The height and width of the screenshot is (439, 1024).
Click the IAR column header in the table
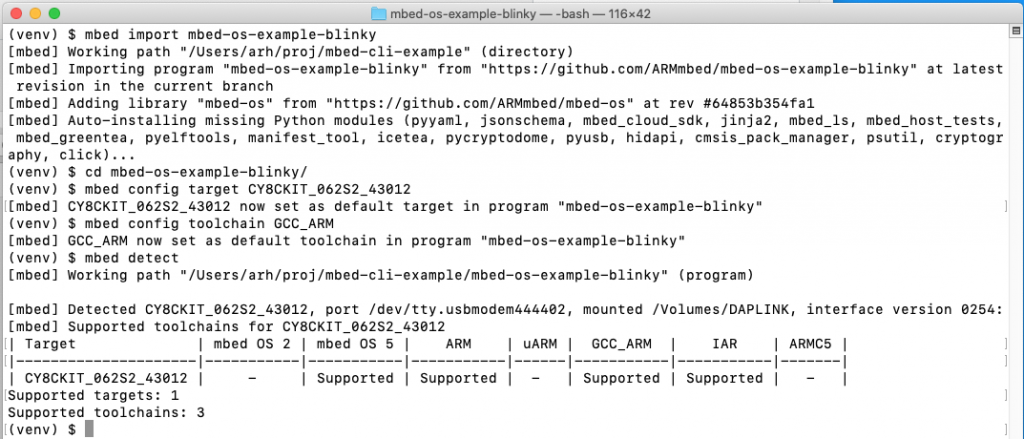(x=724, y=344)
